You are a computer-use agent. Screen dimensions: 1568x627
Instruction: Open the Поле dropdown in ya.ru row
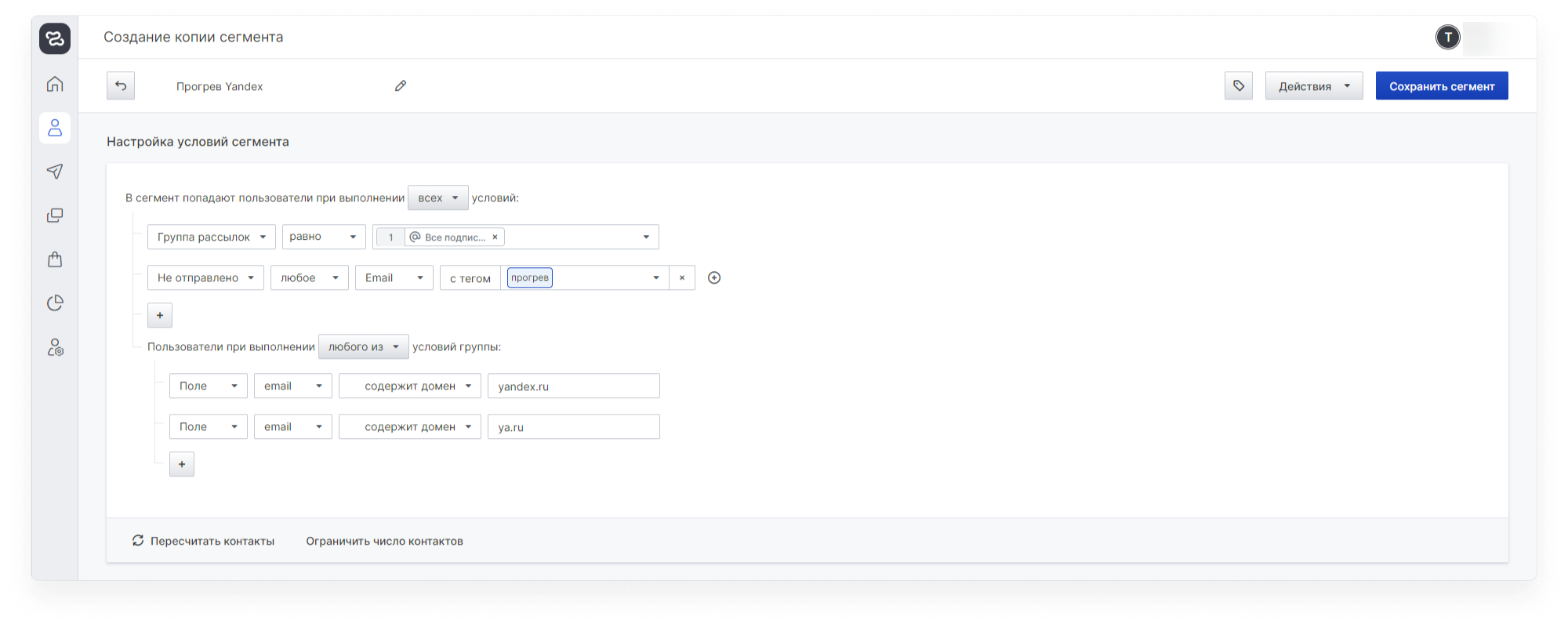[x=209, y=426]
